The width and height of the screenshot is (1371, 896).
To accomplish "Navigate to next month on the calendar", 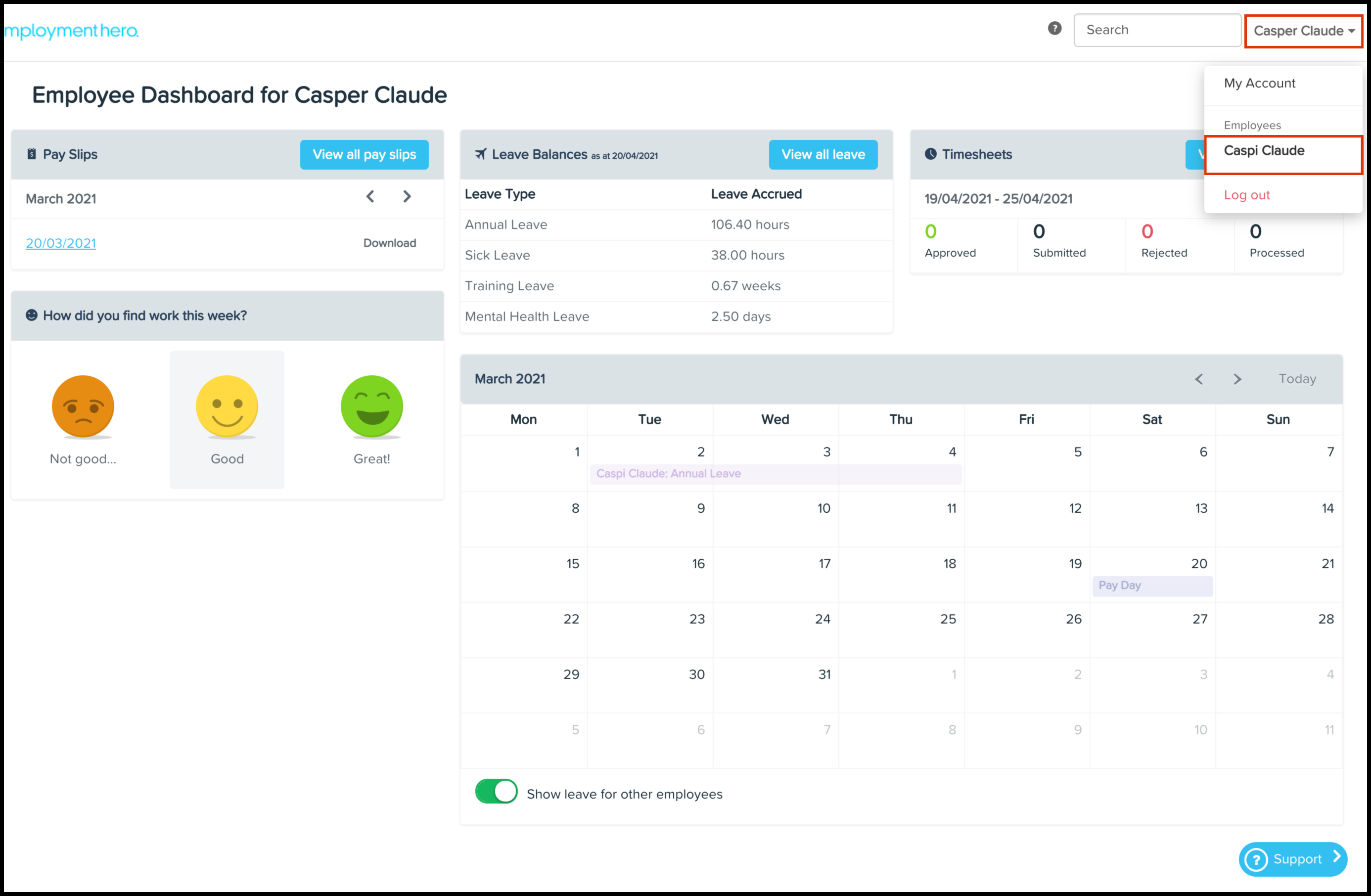I will [1237, 379].
